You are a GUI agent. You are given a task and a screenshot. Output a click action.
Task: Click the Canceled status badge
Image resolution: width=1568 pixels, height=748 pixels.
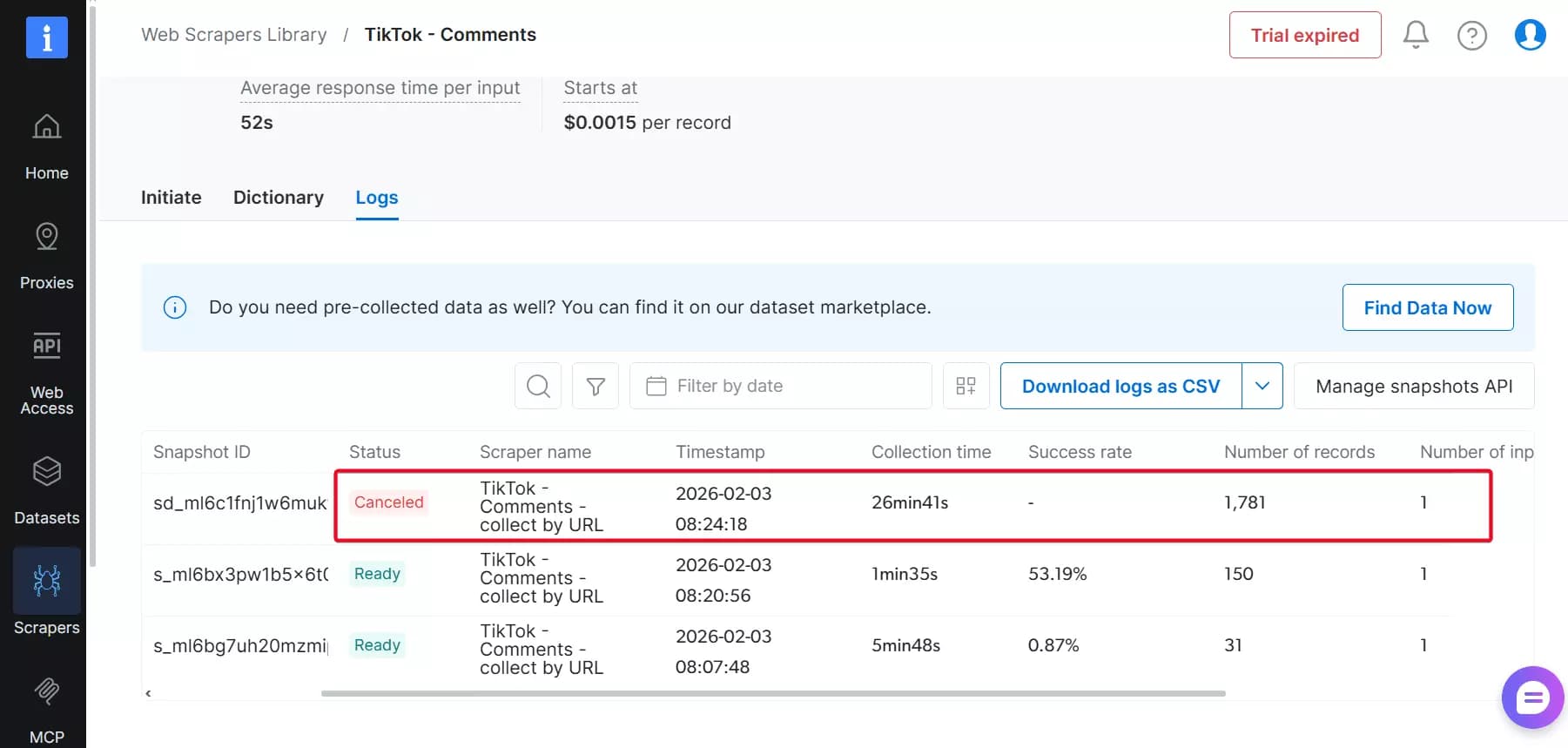[x=388, y=502]
